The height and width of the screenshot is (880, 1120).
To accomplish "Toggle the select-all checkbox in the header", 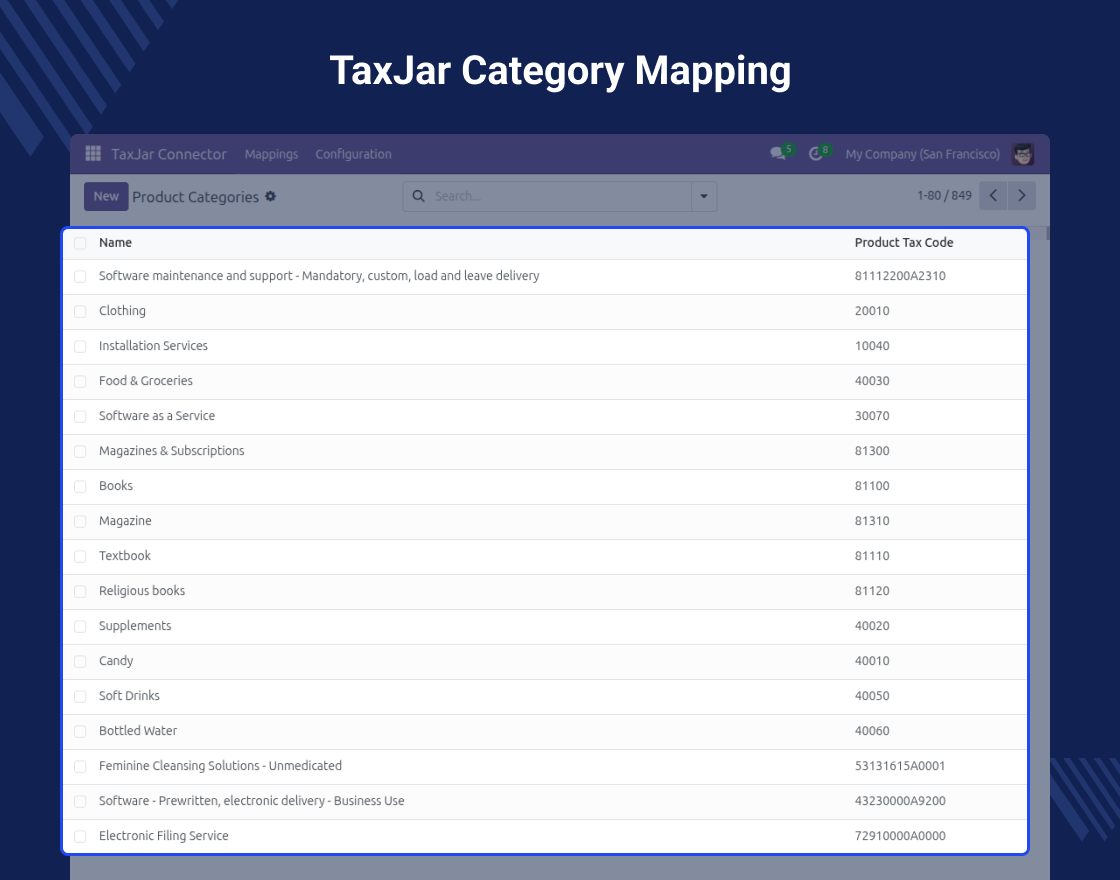I will click(80, 243).
